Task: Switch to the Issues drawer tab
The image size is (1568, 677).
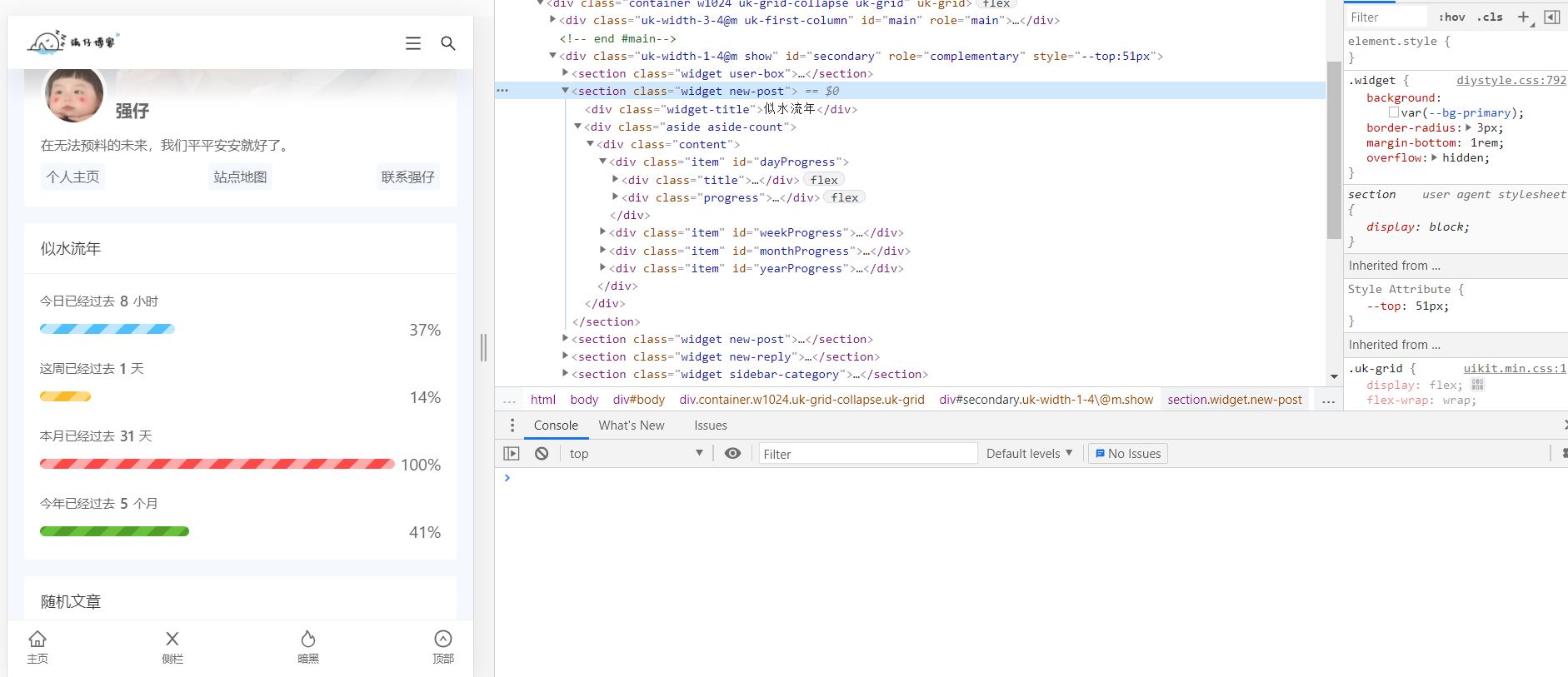Action: [x=710, y=426]
